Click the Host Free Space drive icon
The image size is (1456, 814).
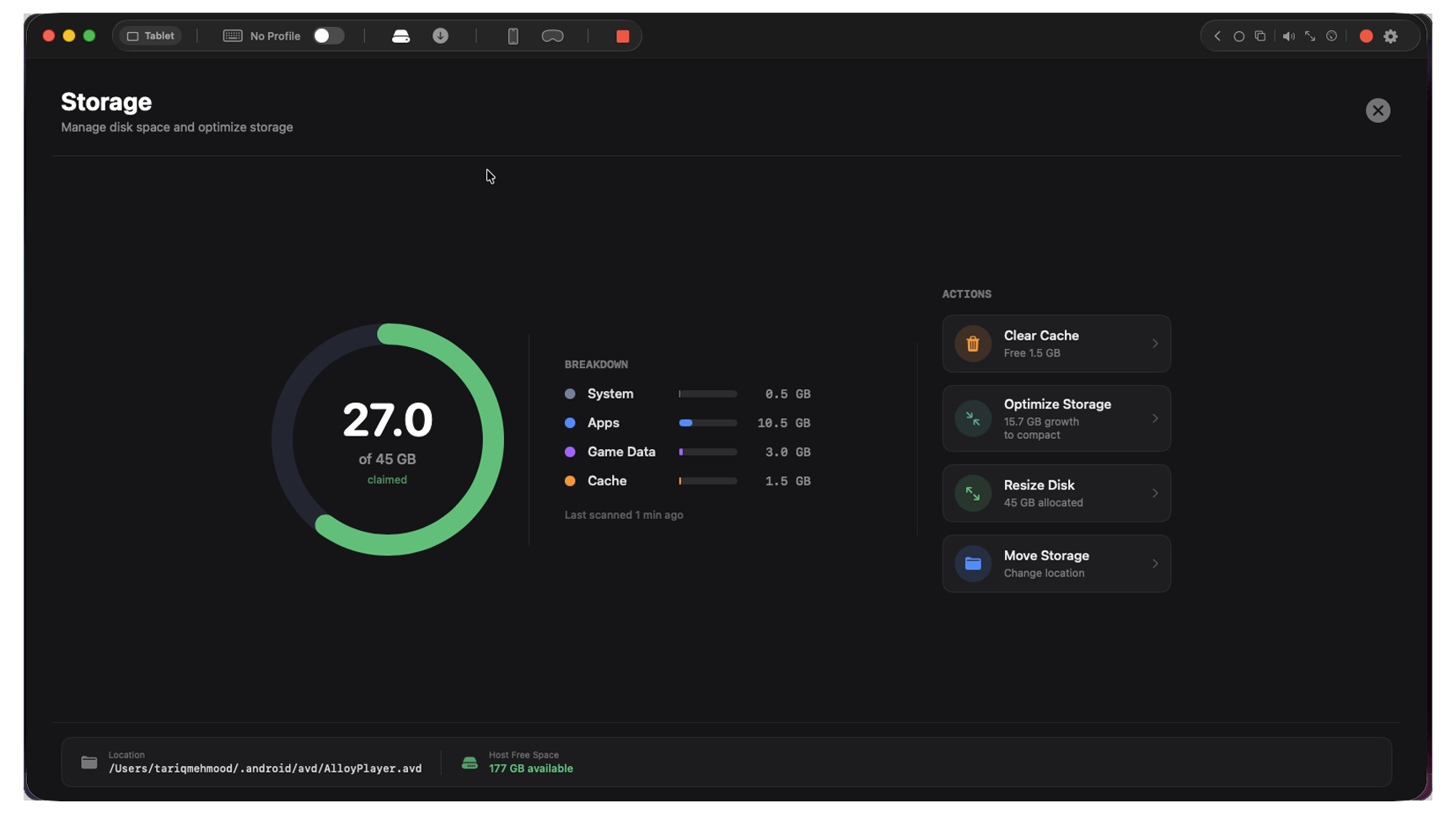pos(470,763)
